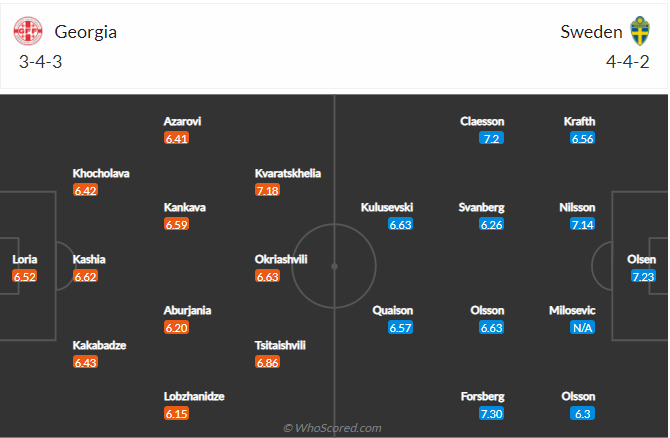Select player Kulusevski on the pitch
670x438 pixels.
387,208
